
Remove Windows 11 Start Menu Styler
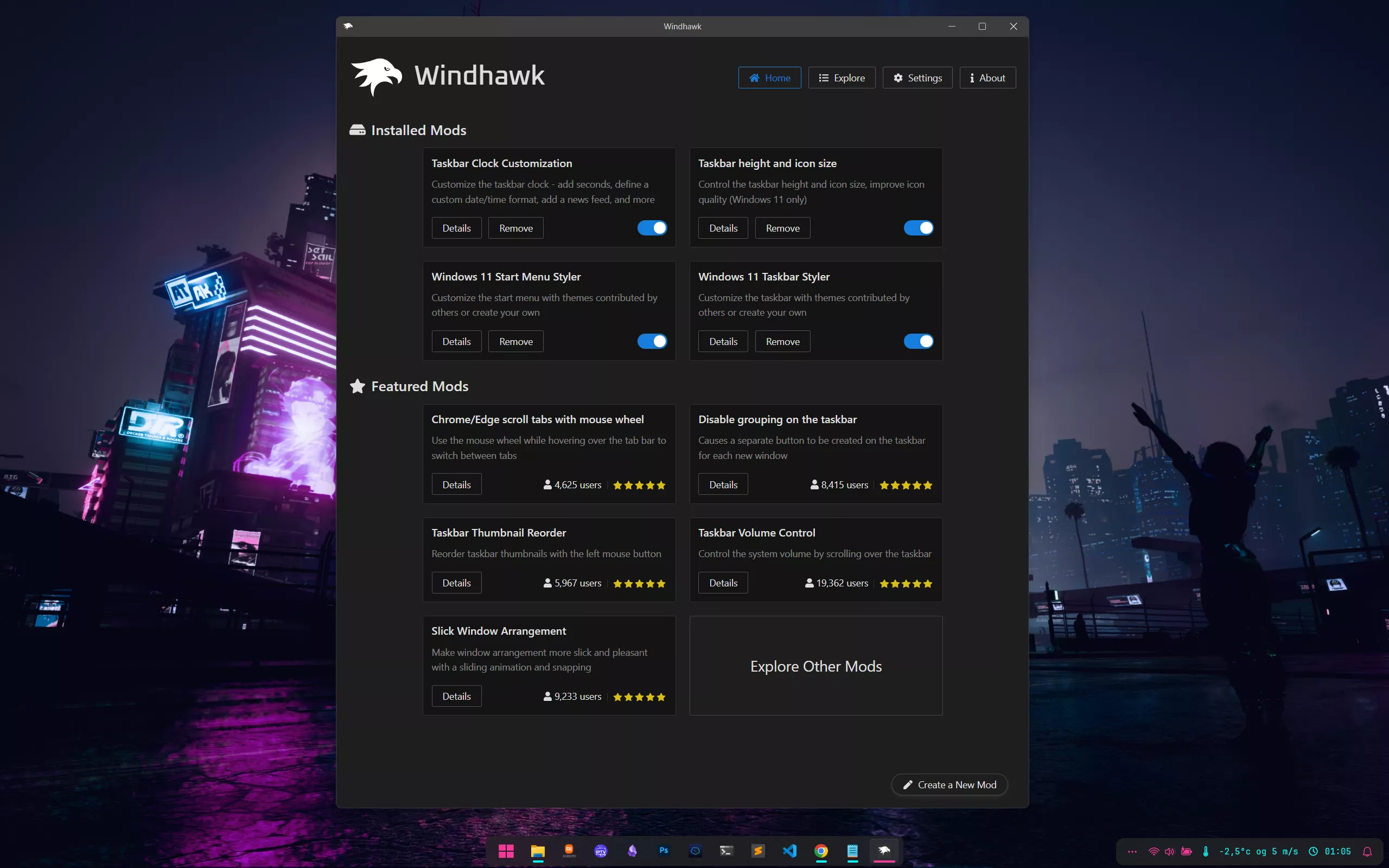[x=515, y=342]
